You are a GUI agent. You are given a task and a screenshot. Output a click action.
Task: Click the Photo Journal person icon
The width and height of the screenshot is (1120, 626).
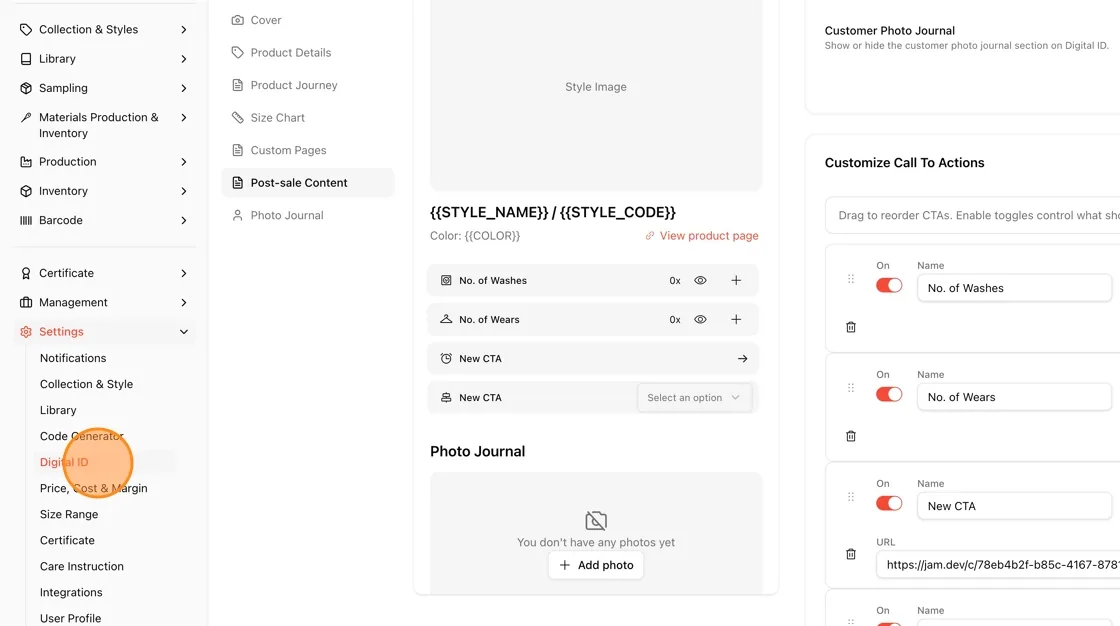pos(237,215)
